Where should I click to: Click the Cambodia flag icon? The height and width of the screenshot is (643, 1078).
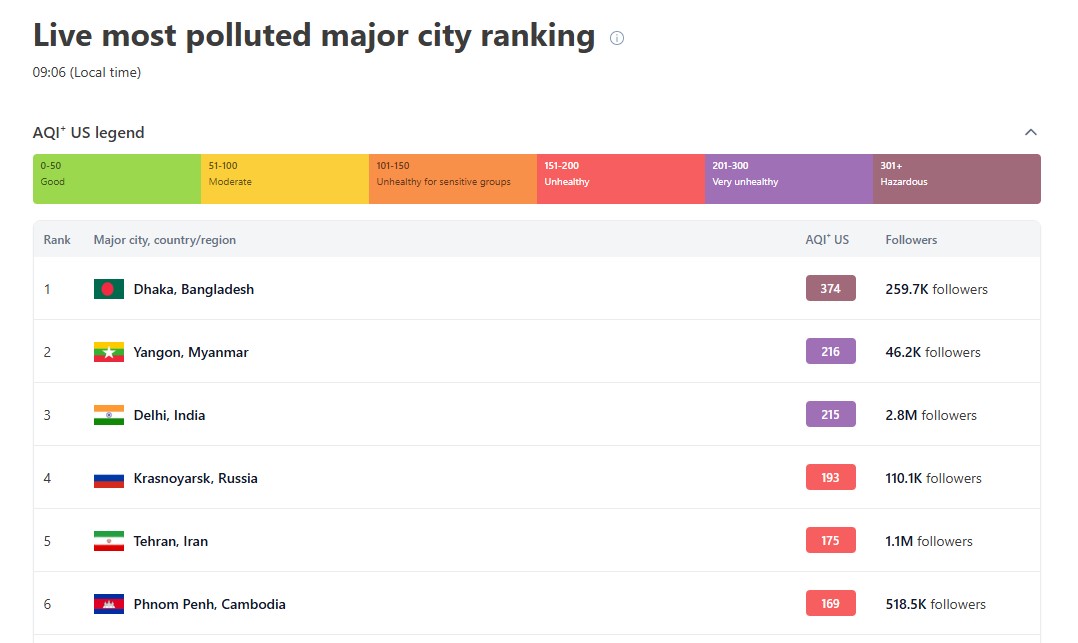(109, 604)
